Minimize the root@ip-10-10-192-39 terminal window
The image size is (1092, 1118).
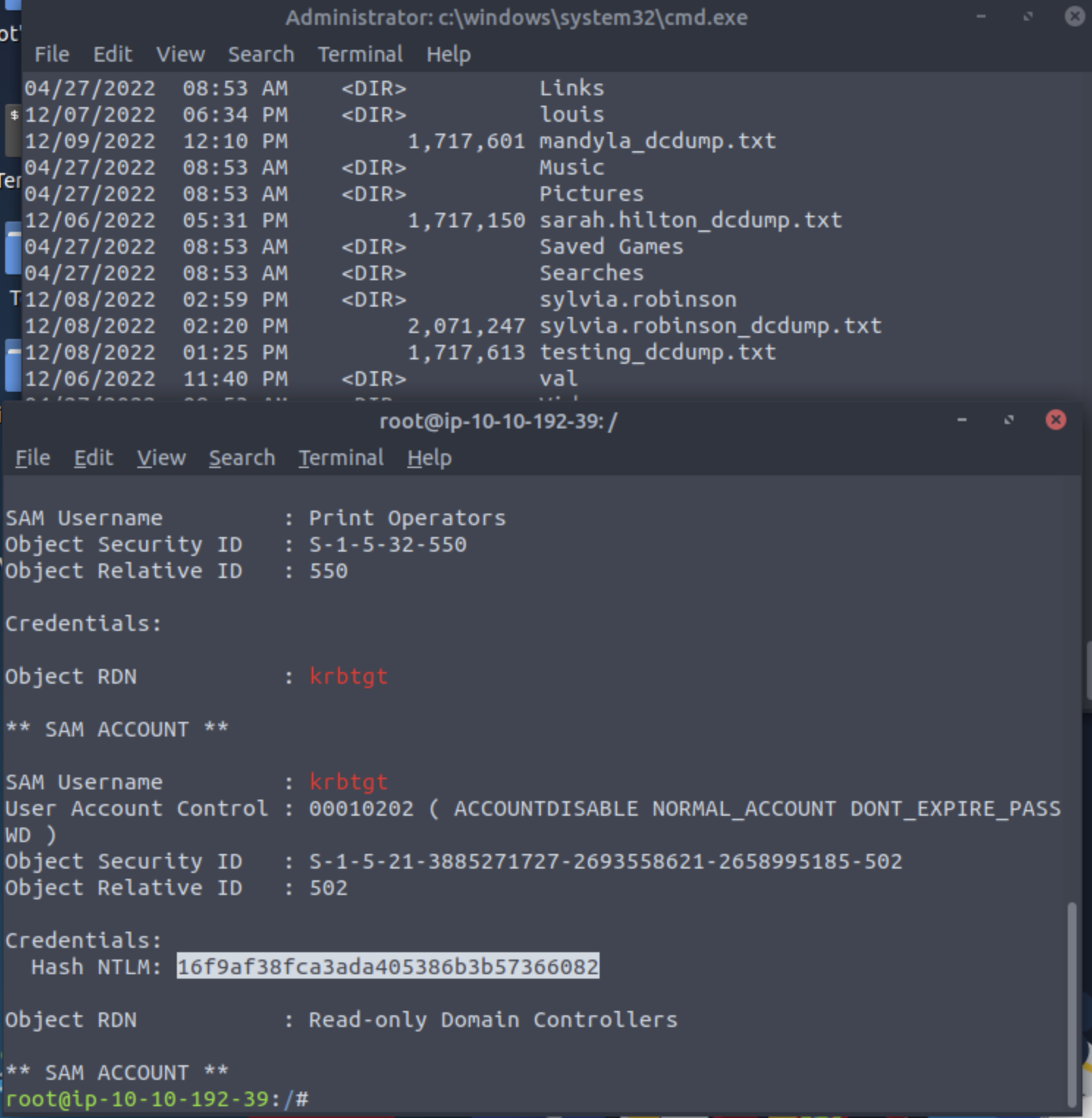click(x=962, y=420)
